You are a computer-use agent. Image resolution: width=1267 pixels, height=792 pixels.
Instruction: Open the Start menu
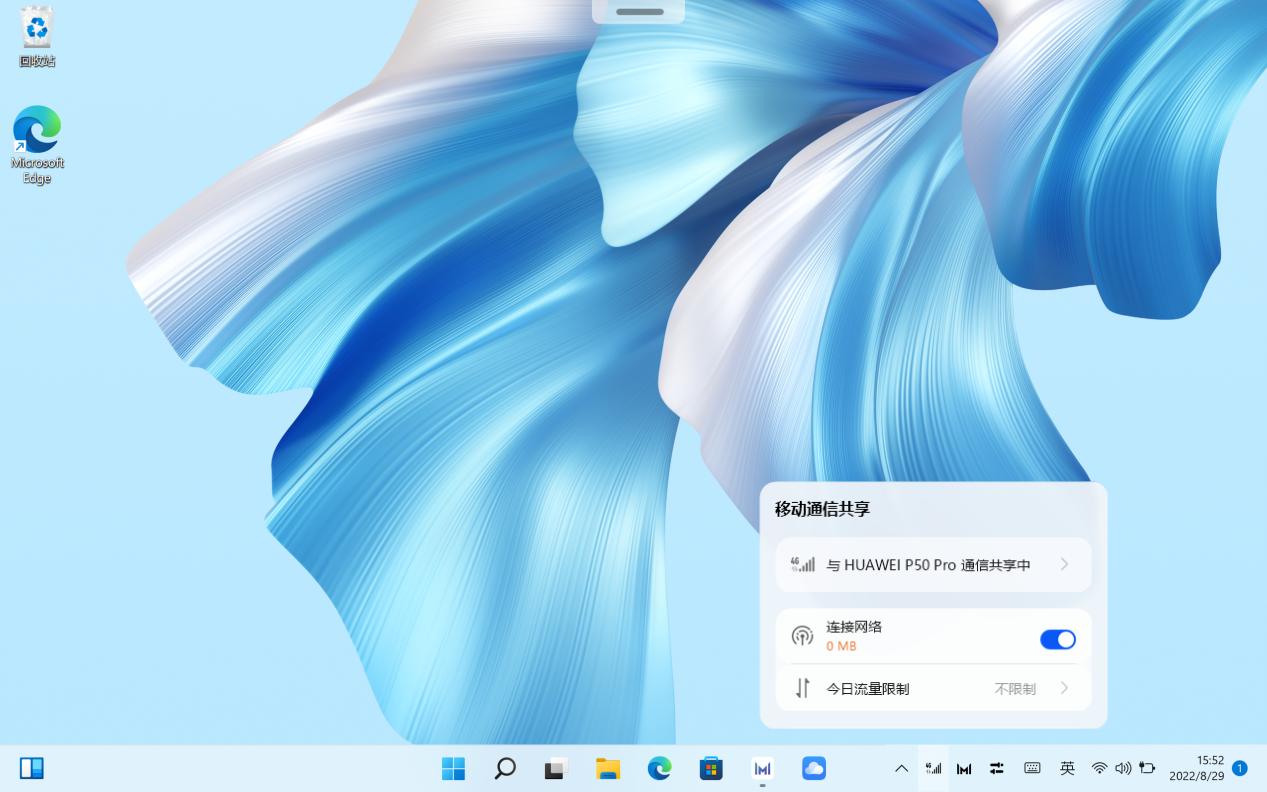click(454, 768)
